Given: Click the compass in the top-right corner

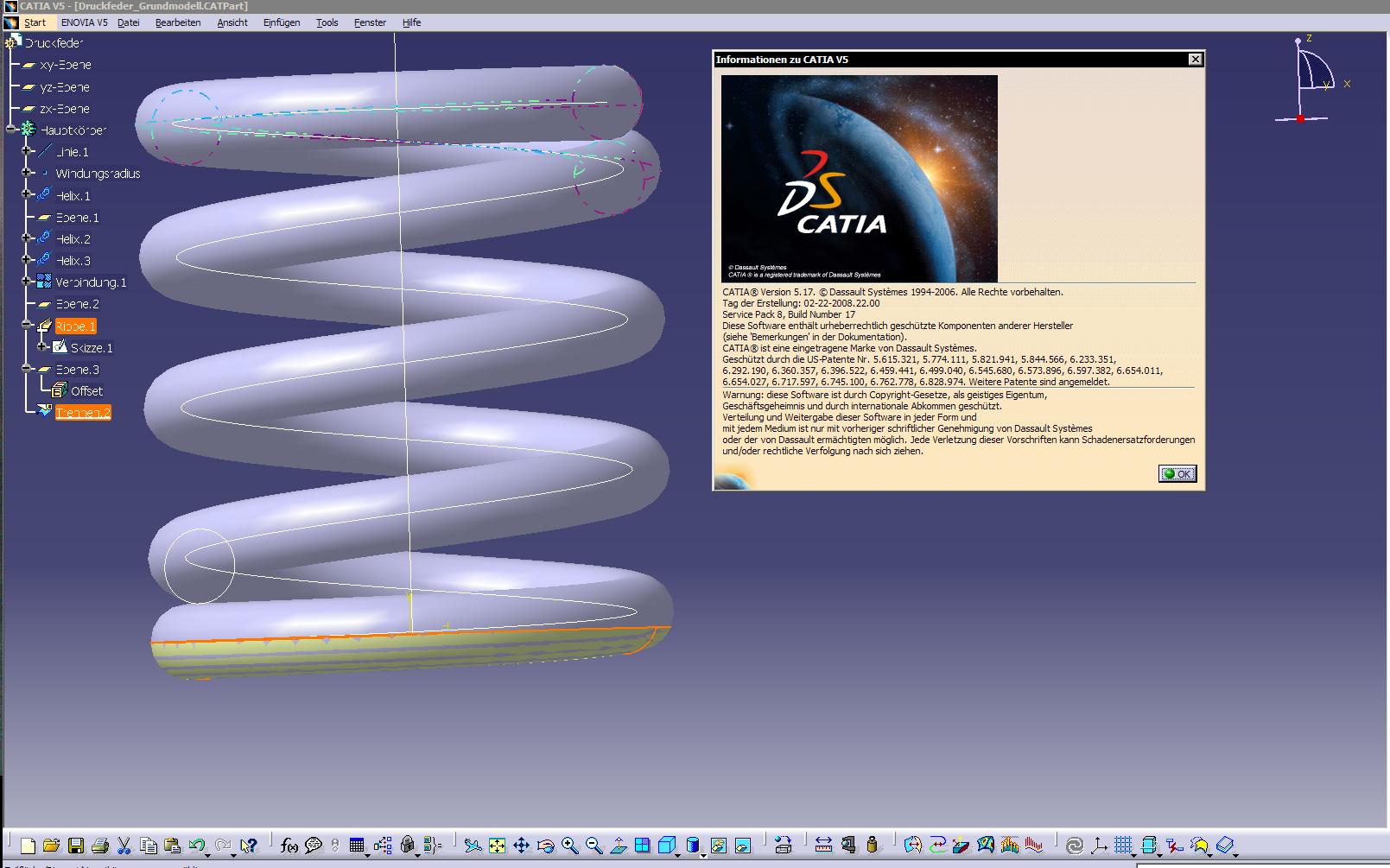Looking at the screenshot, I should point(1313,79).
